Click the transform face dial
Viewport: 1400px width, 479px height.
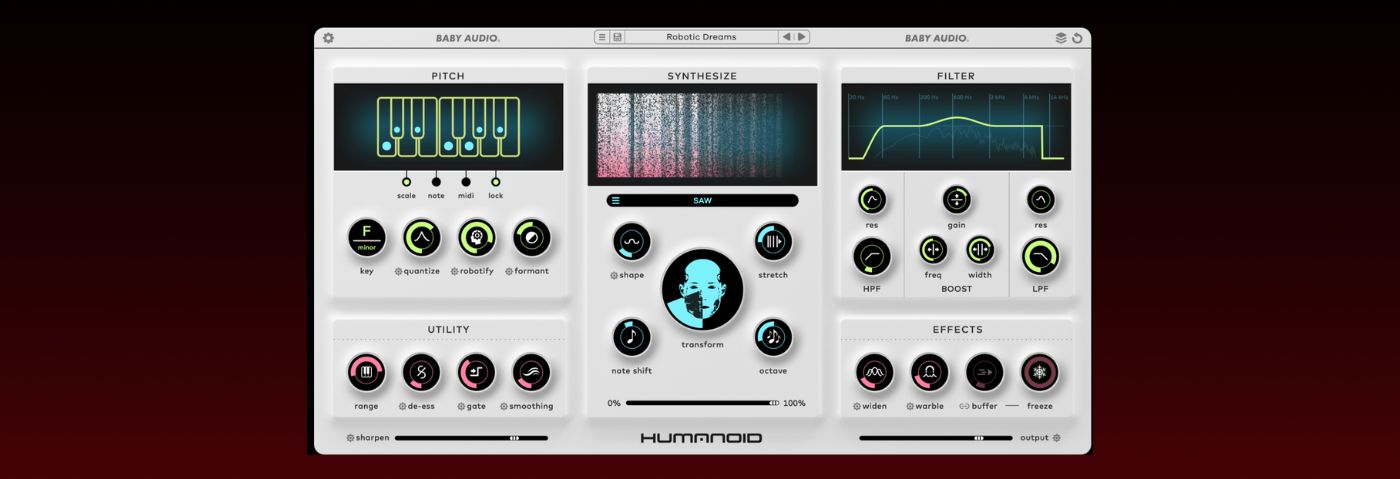point(702,290)
